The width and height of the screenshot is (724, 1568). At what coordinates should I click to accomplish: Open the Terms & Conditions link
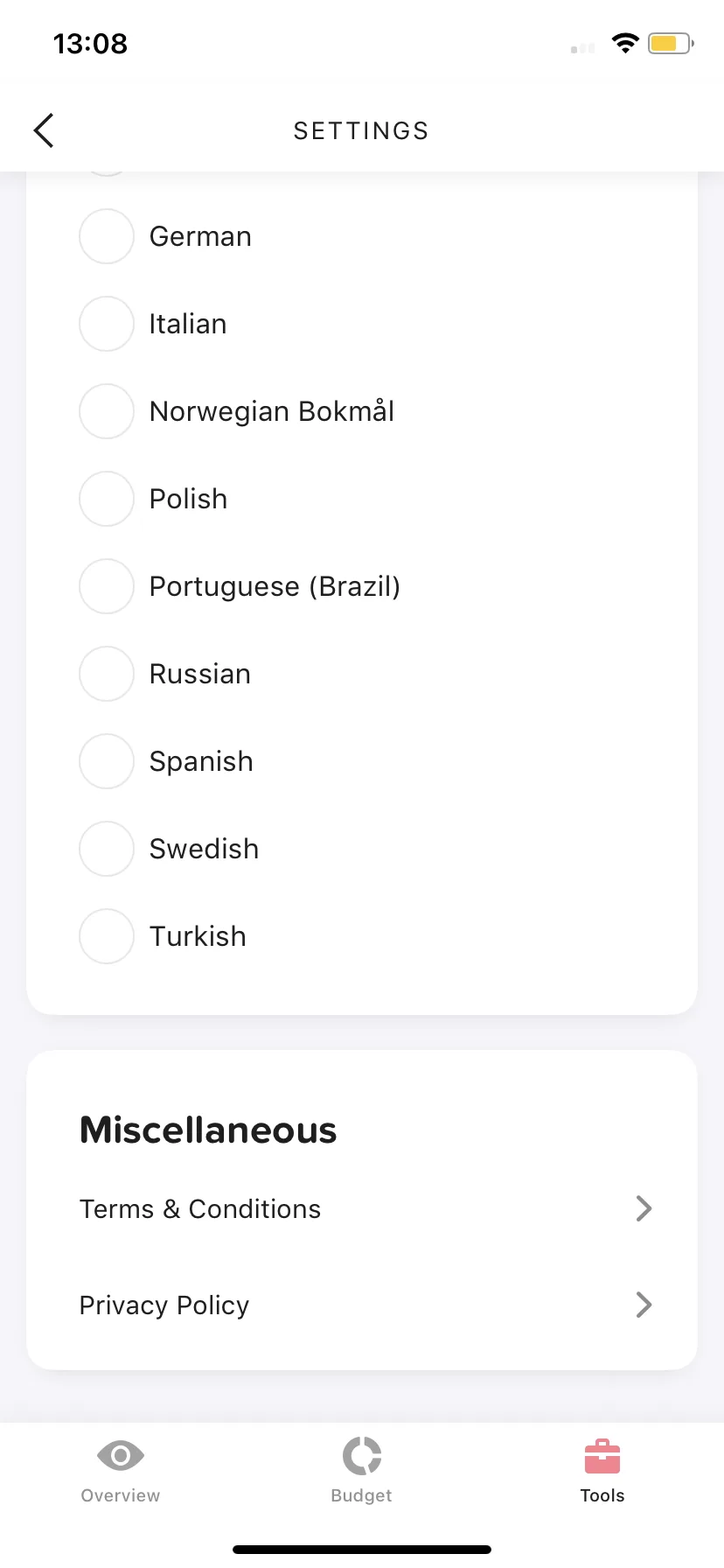coord(200,1208)
